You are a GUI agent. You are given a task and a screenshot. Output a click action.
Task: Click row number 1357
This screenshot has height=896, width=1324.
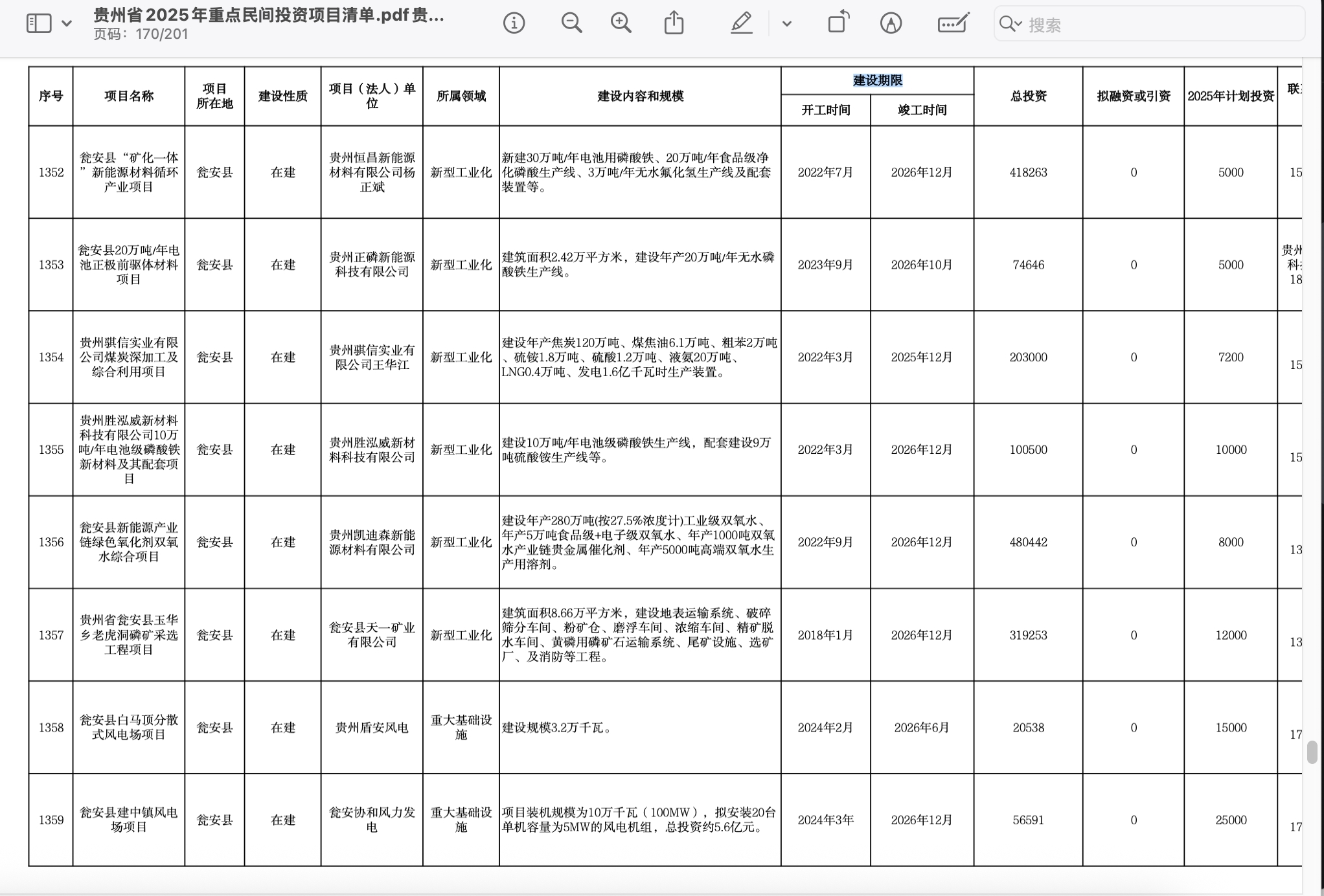[x=51, y=635]
